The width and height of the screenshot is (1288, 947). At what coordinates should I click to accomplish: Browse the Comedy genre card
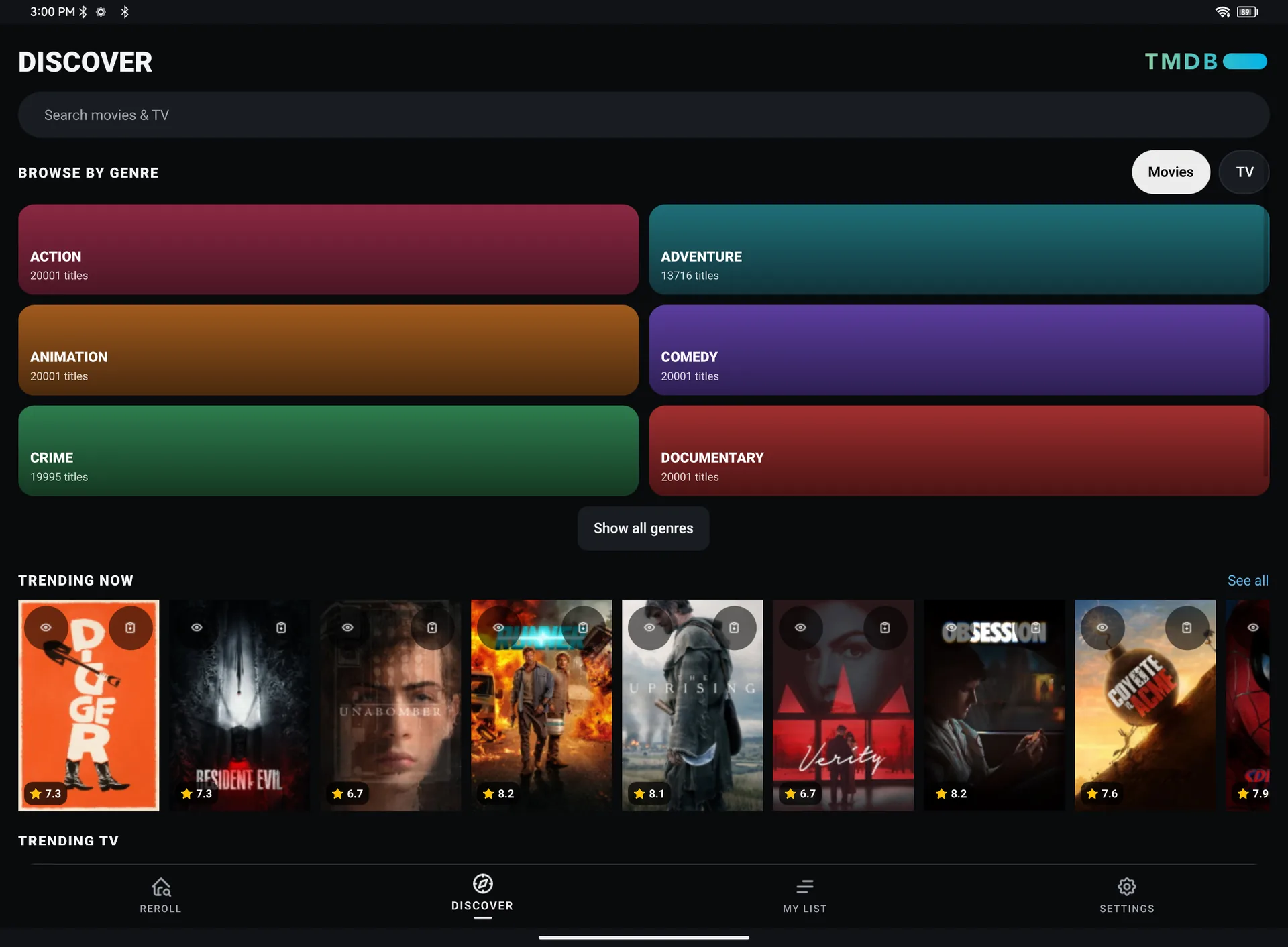point(959,350)
